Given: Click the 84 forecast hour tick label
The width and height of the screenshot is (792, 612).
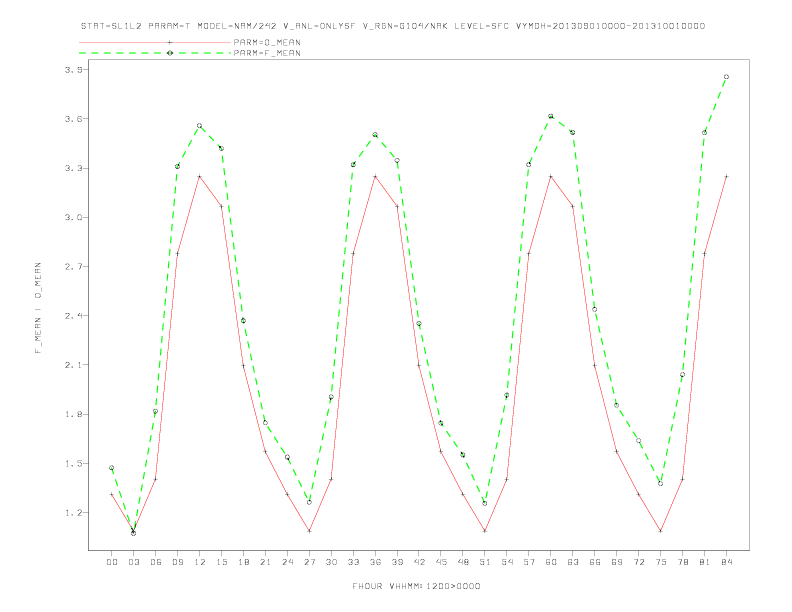Looking at the screenshot, I should point(726,562).
